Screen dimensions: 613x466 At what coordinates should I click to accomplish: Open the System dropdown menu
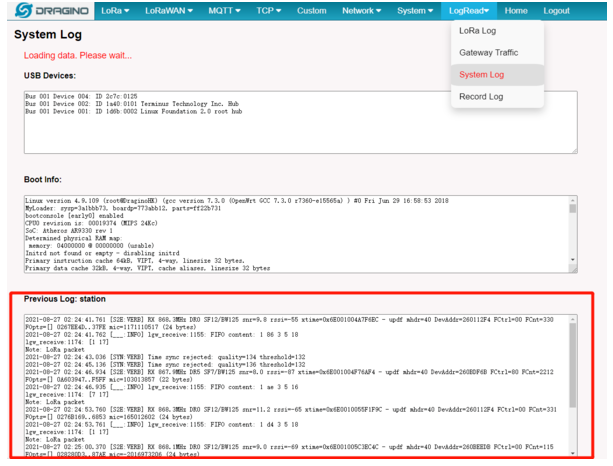pos(415,11)
